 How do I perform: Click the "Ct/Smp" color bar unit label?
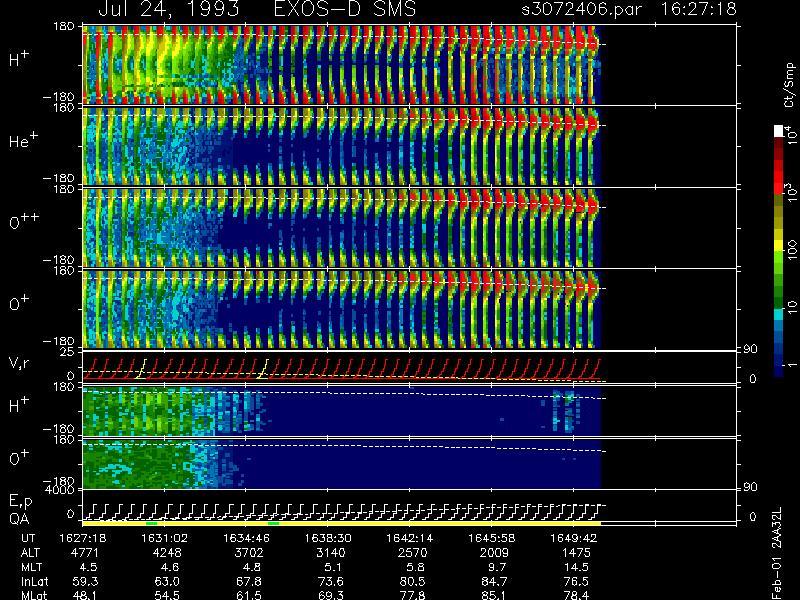pos(789,85)
